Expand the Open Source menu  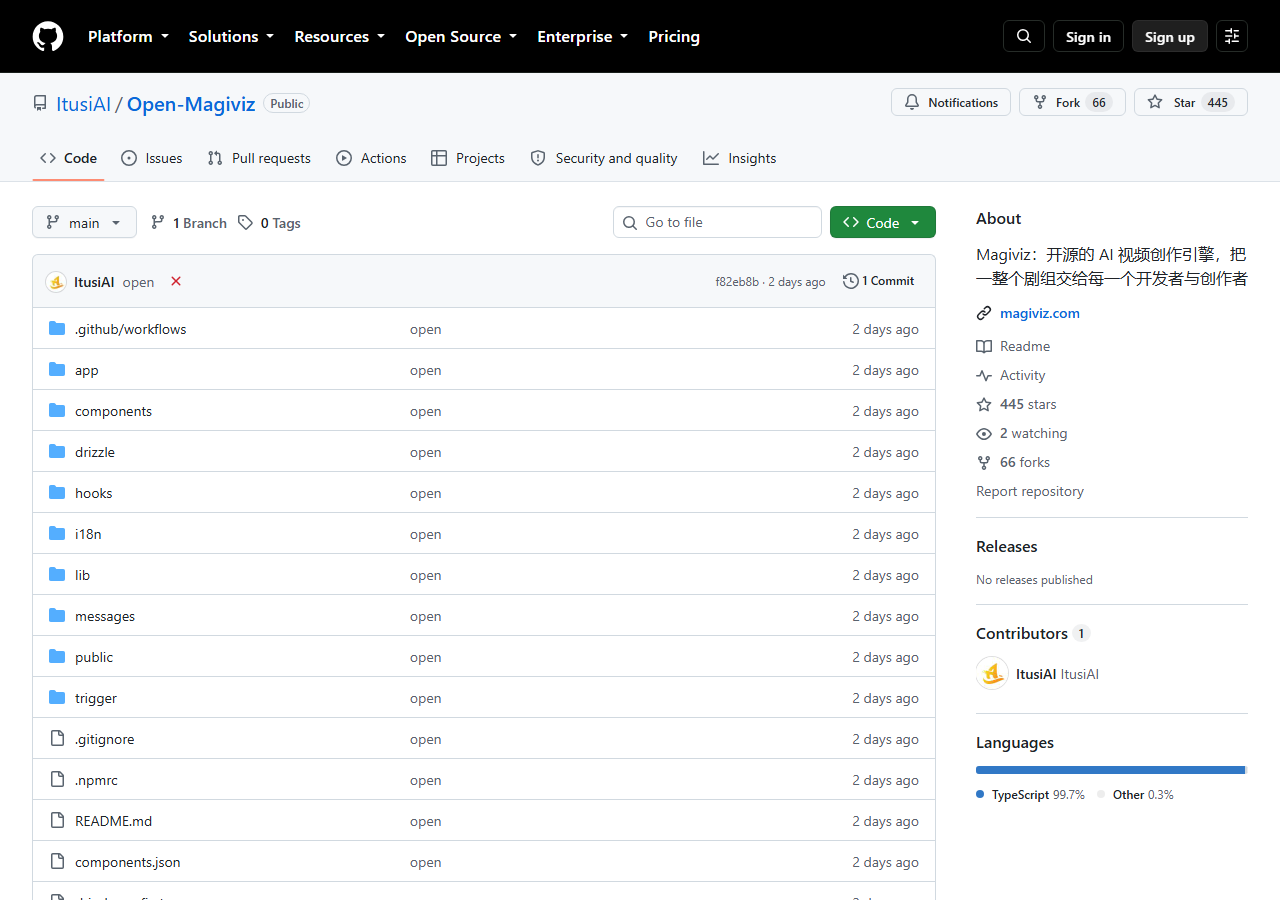click(461, 37)
